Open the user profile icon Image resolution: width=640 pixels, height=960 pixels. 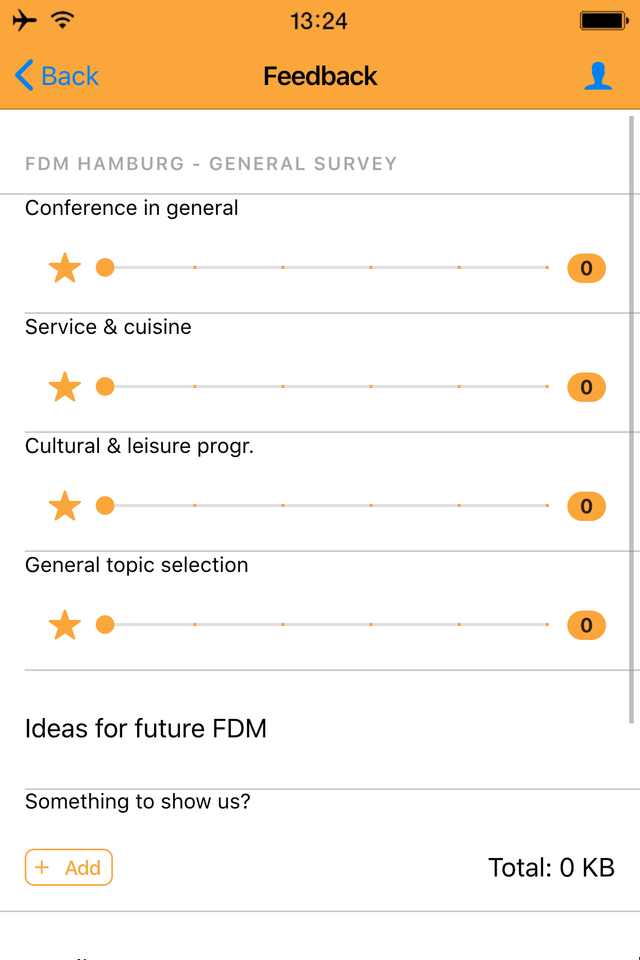coord(598,76)
